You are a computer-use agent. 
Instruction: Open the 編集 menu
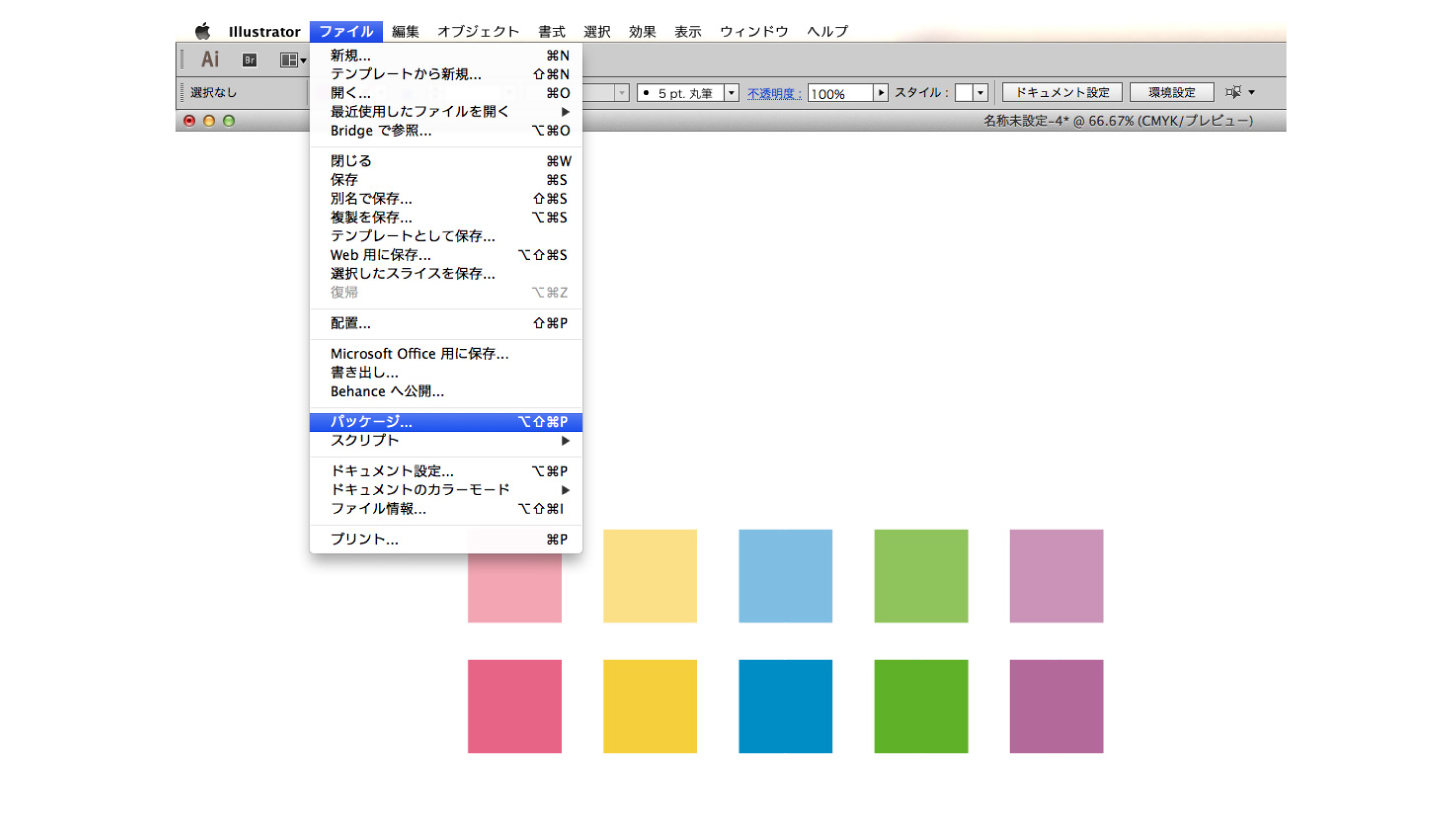(405, 31)
